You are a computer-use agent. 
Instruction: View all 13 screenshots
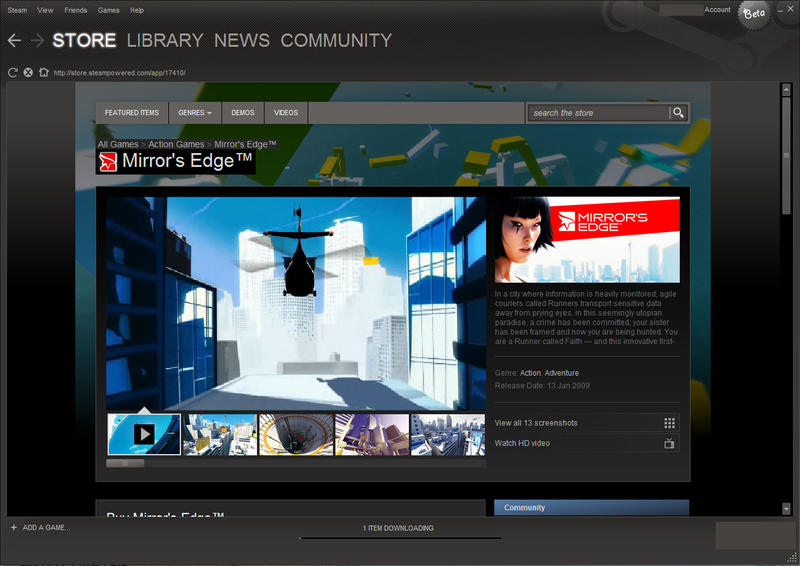pos(587,423)
